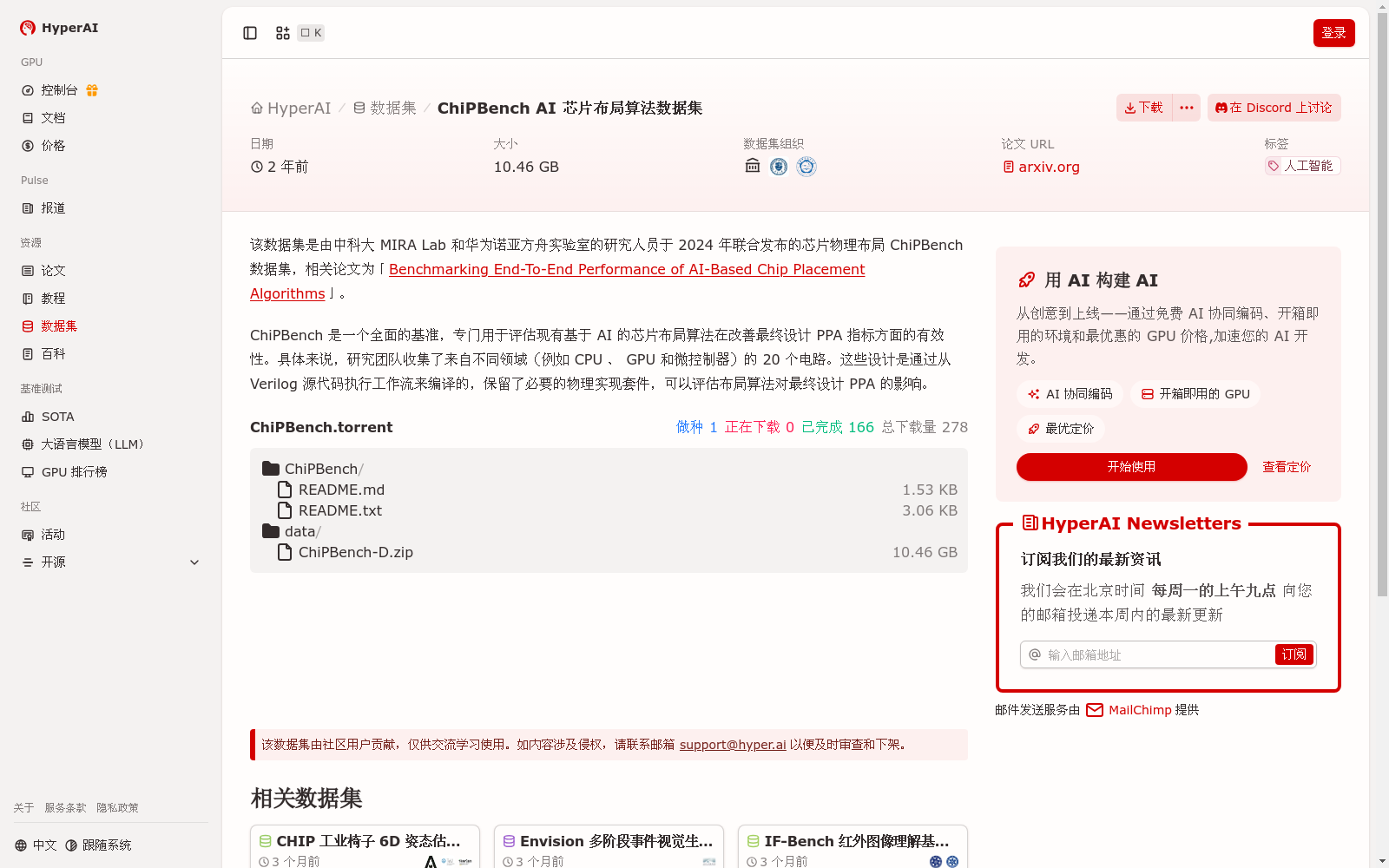Screen dimensions: 1389x868
Task: Click the second organization logo
Action: [x=779, y=167]
